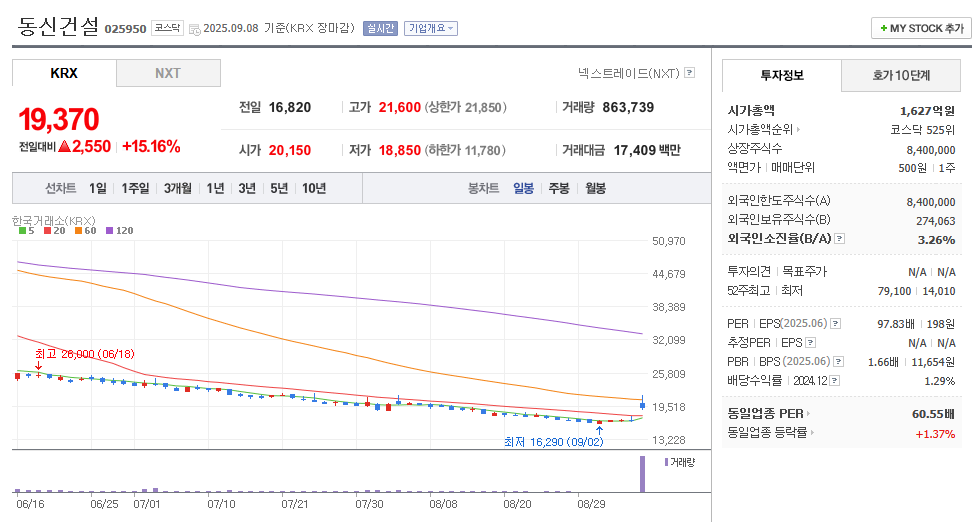Click the arrow next to 동일업종 PER
This screenshot has width=977, height=522.
pos(809,414)
